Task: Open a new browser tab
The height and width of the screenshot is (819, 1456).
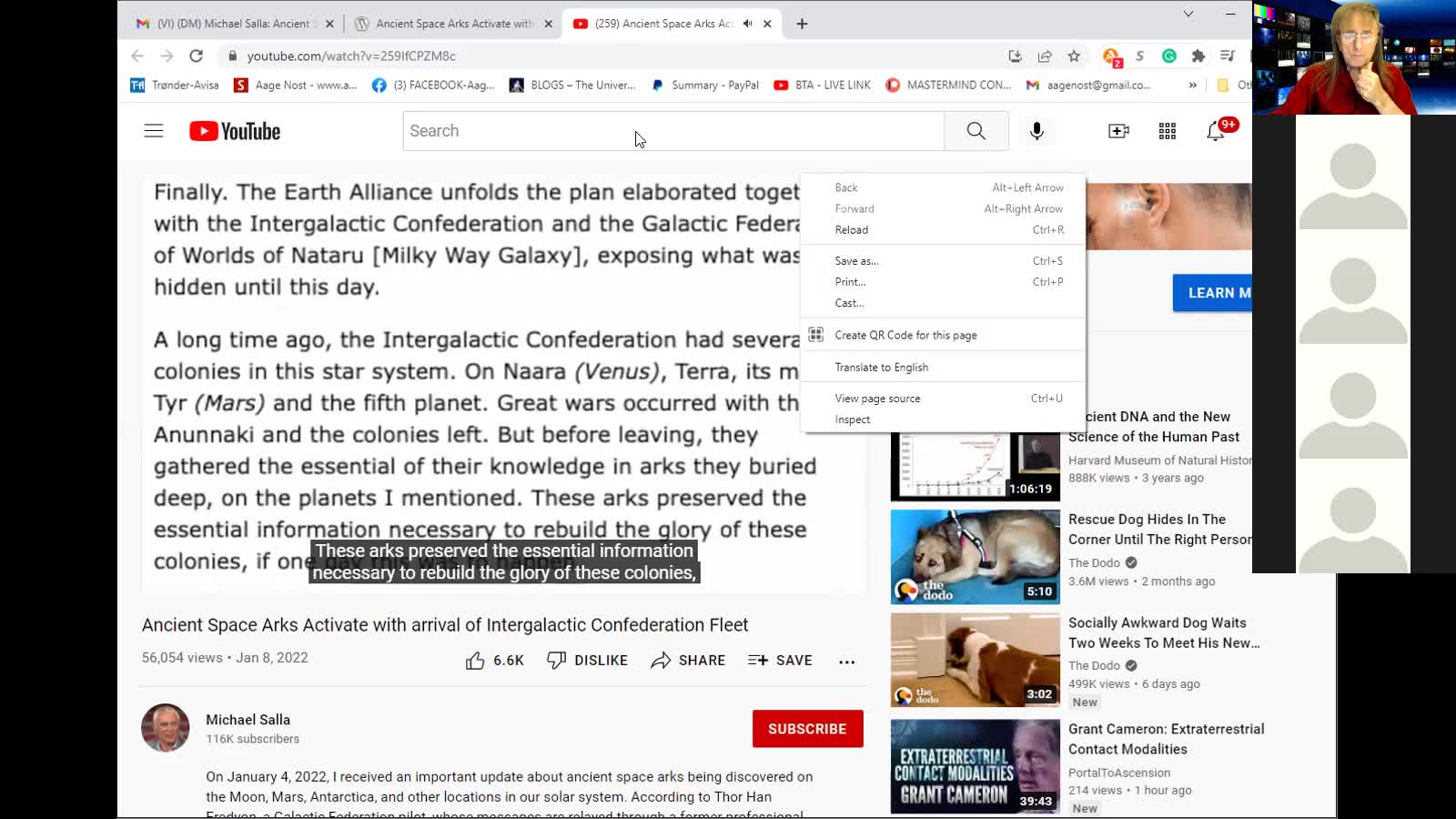Action: coord(802,24)
